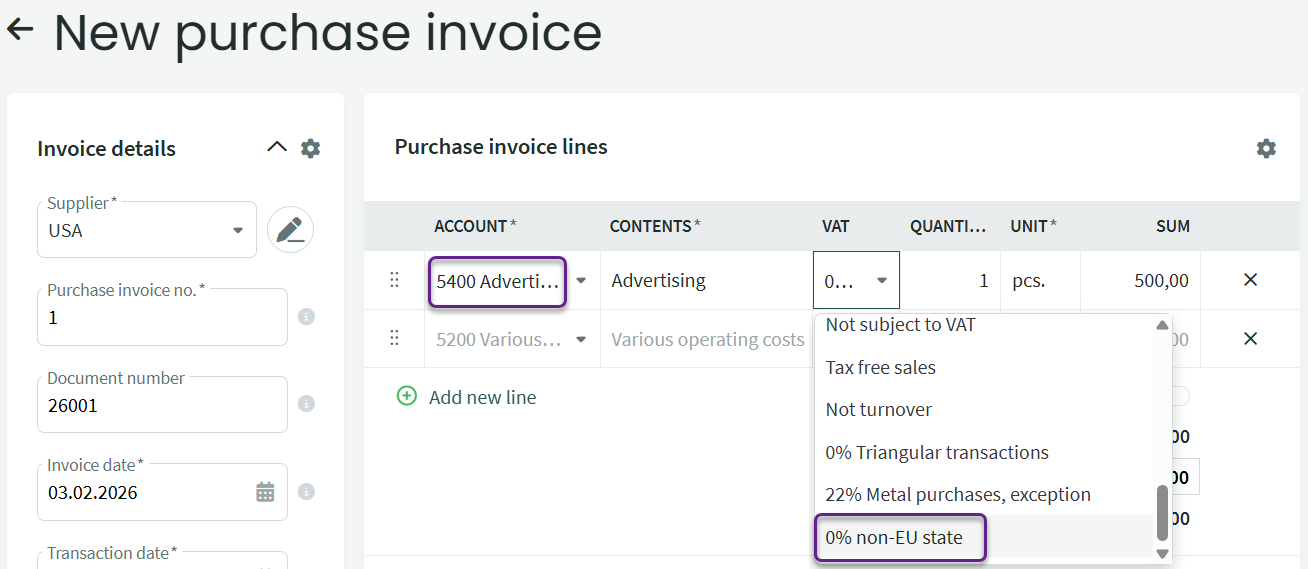The image size is (1308, 569).
Task: Remove the Advertising invoice line
Action: [x=1250, y=280]
